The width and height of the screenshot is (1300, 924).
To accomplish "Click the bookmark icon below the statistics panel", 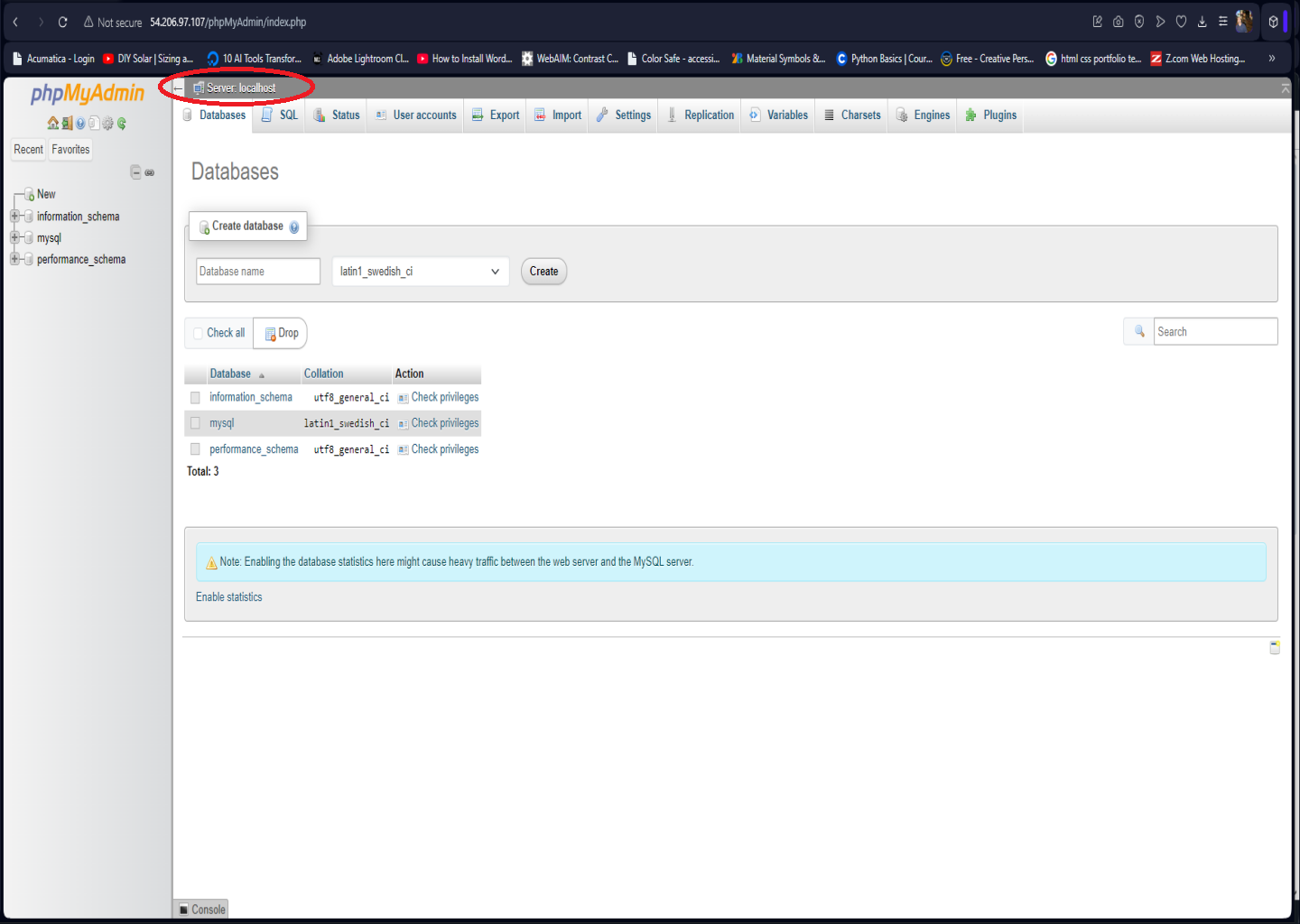I will click(1275, 647).
